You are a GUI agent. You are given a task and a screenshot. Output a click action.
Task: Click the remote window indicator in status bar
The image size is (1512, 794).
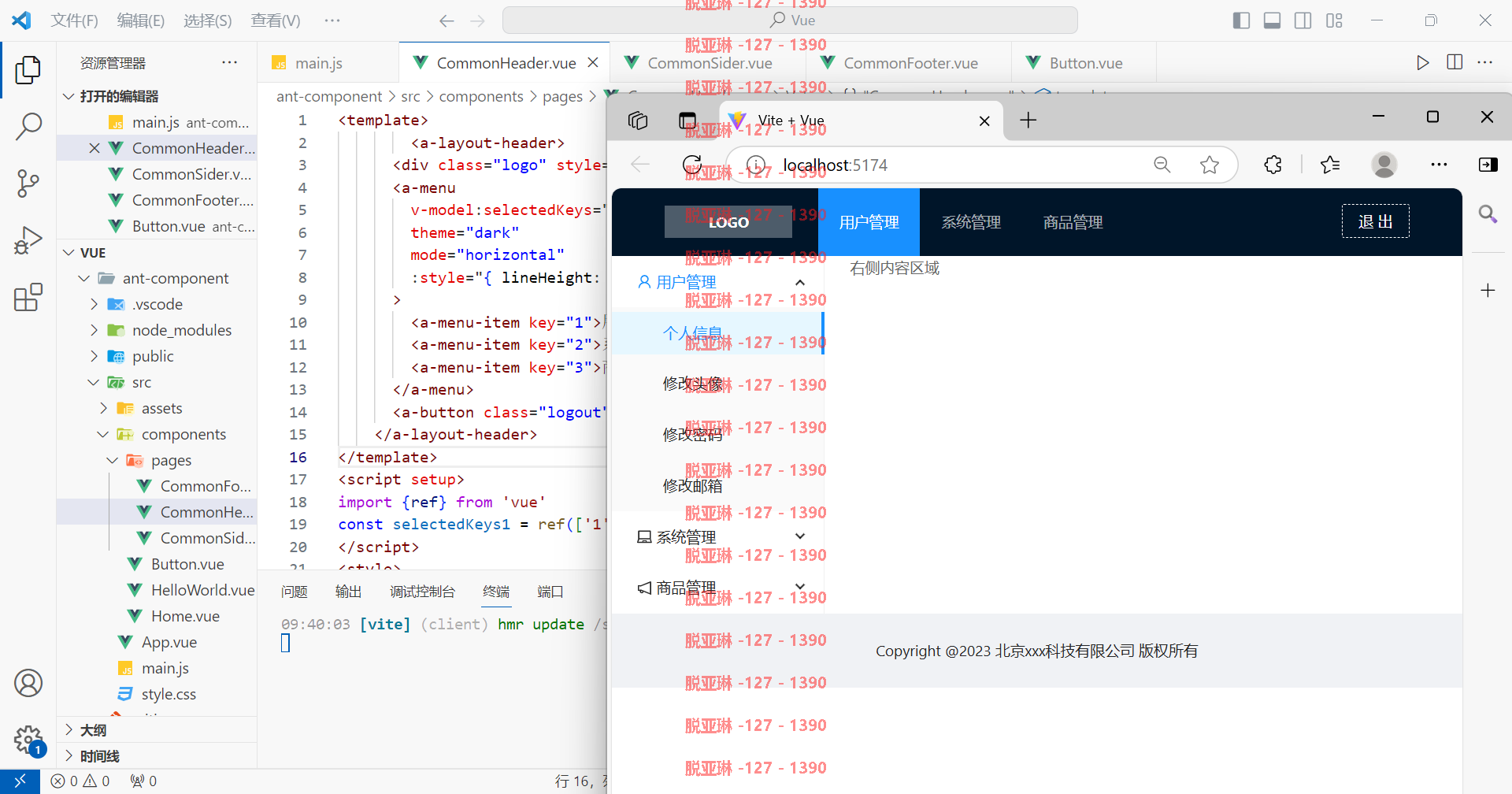[x=20, y=781]
